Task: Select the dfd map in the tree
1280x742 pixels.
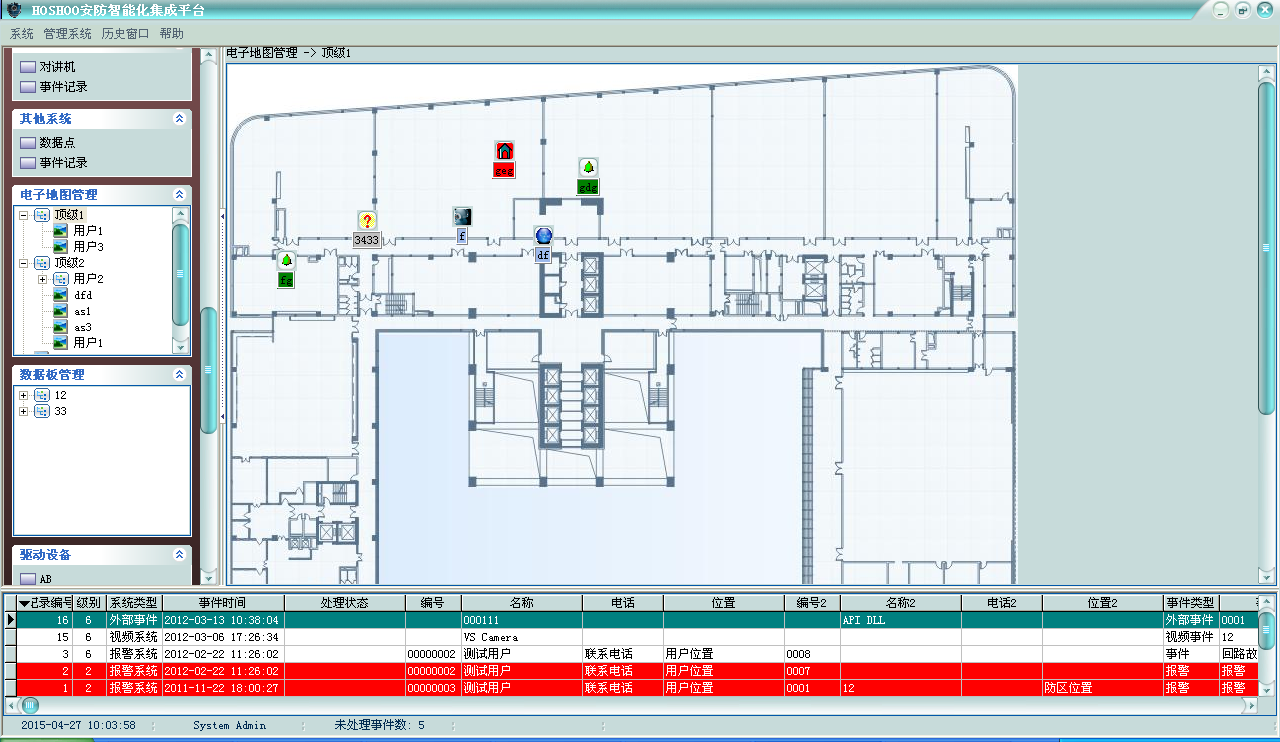Action: click(x=83, y=295)
